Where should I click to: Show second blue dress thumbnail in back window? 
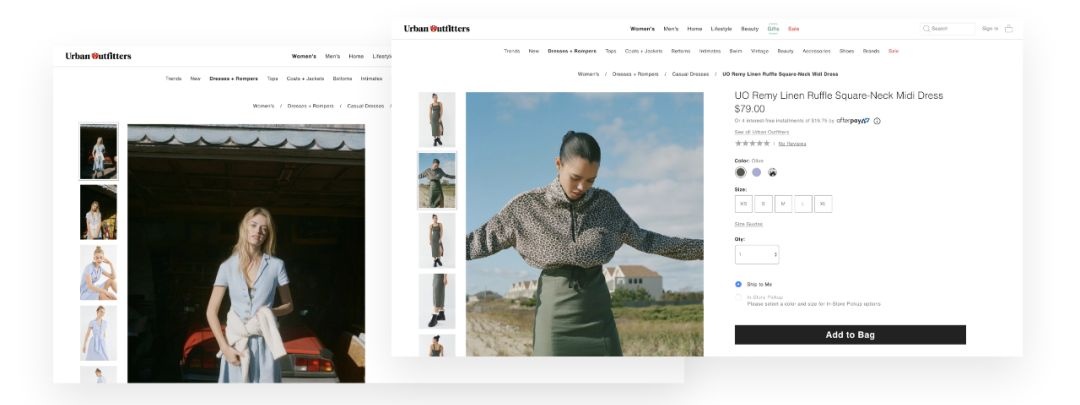pos(98,212)
